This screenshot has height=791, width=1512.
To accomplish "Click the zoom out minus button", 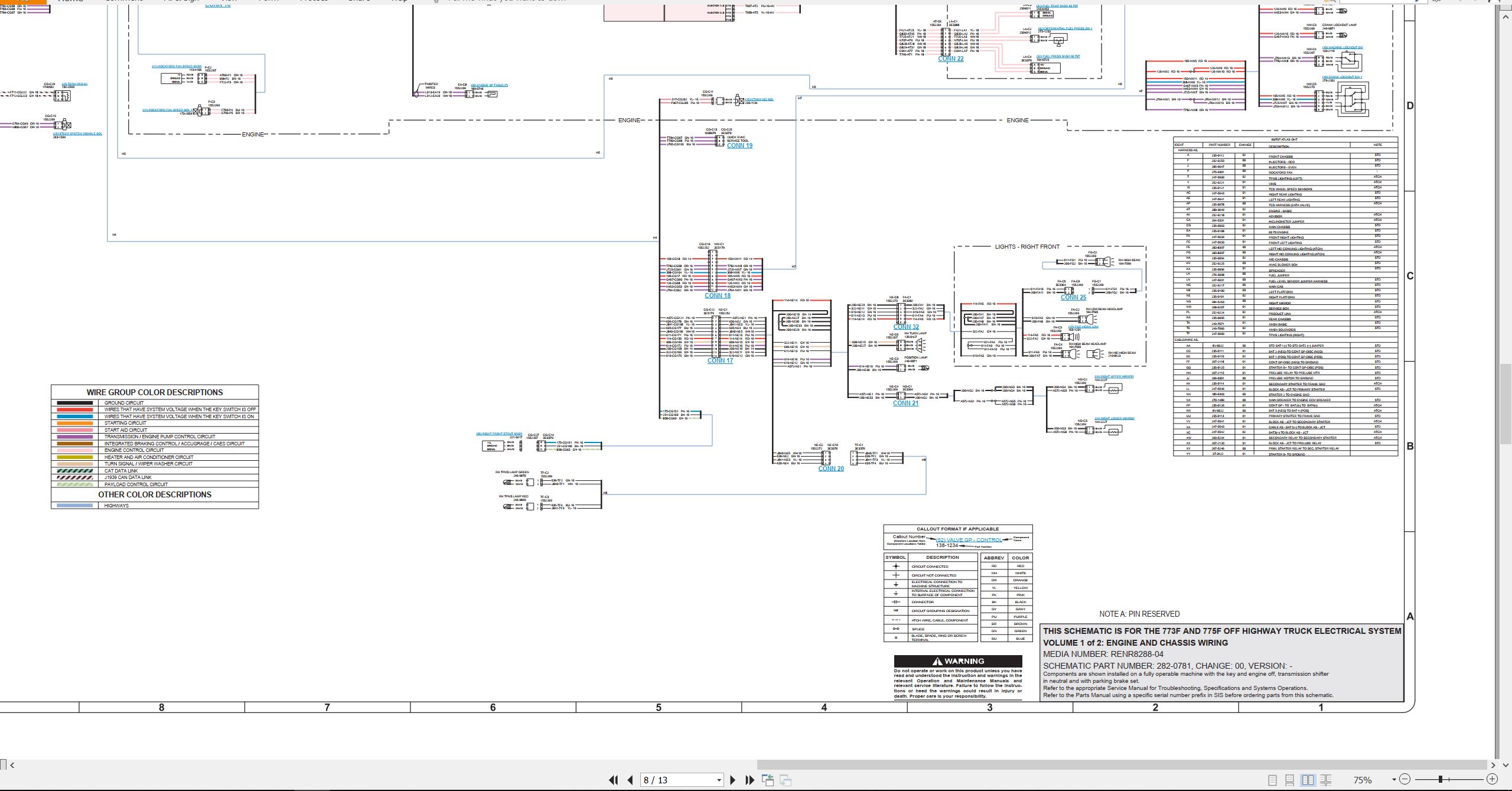I will (x=1405, y=779).
